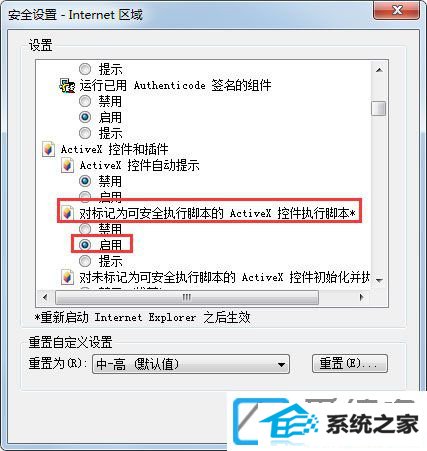Click the 重置(E)... button
The image size is (427, 451).
(x=350, y=363)
